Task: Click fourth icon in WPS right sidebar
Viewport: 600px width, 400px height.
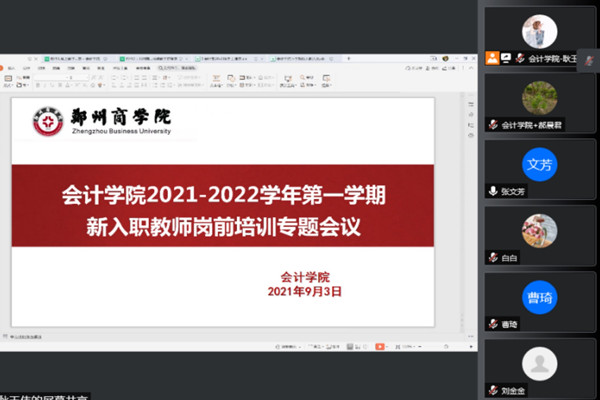Action: [x=471, y=135]
